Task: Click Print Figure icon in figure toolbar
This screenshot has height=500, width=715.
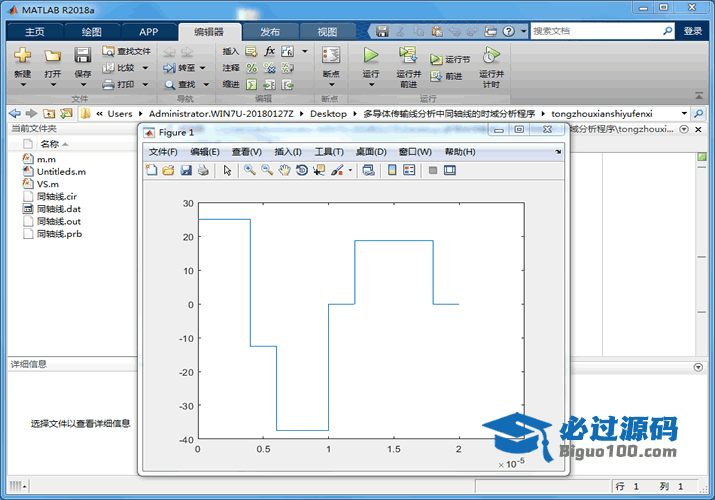Action: click(x=203, y=170)
